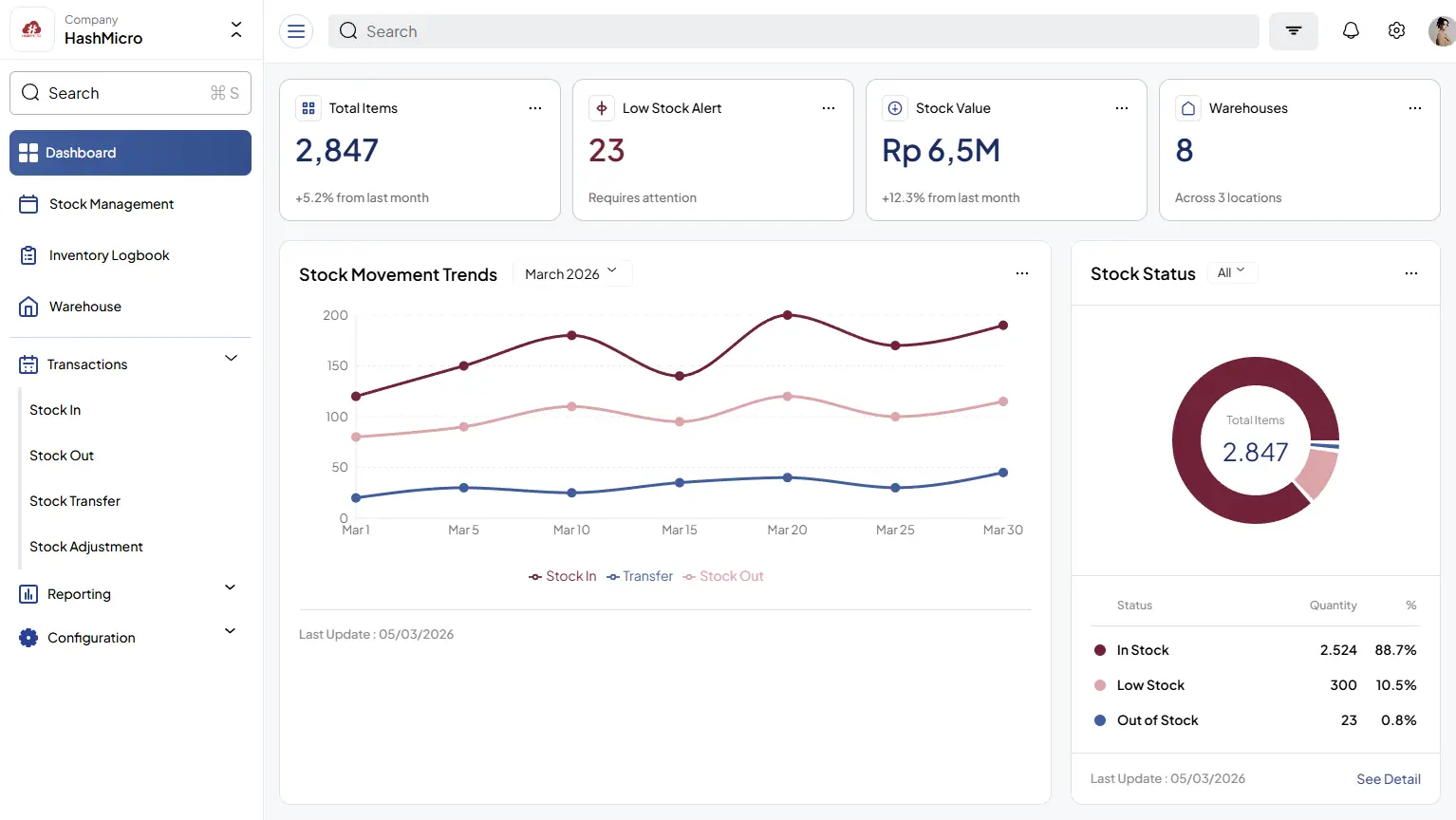Open Total Items card options menu

click(535, 108)
